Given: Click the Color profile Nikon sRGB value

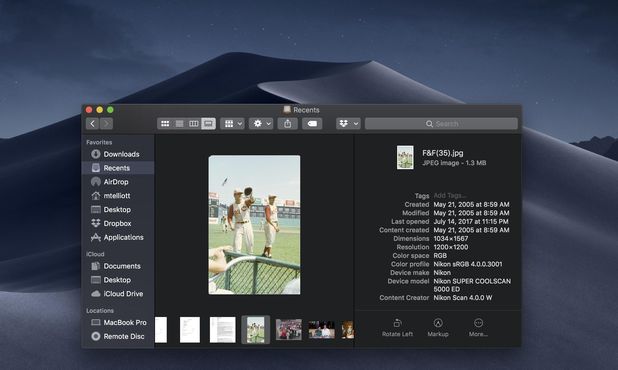Looking at the screenshot, I should (468, 264).
